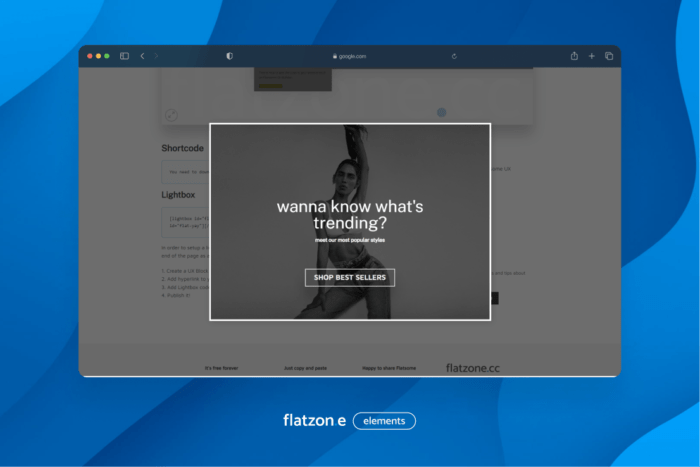Click the Shortcode heading behind the overlay
Image resolution: width=700 pixels, height=467 pixels.
(x=183, y=148)
